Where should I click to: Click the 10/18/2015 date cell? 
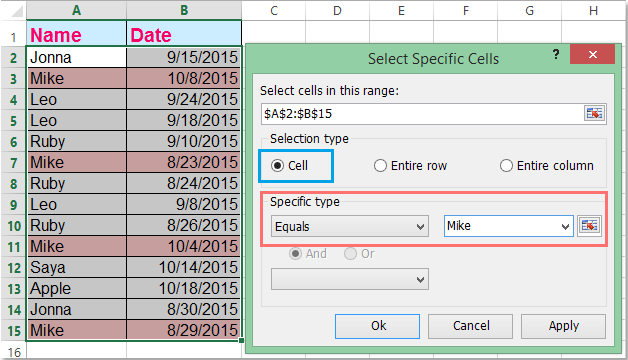pyautogui.click(x=184, y=288)
